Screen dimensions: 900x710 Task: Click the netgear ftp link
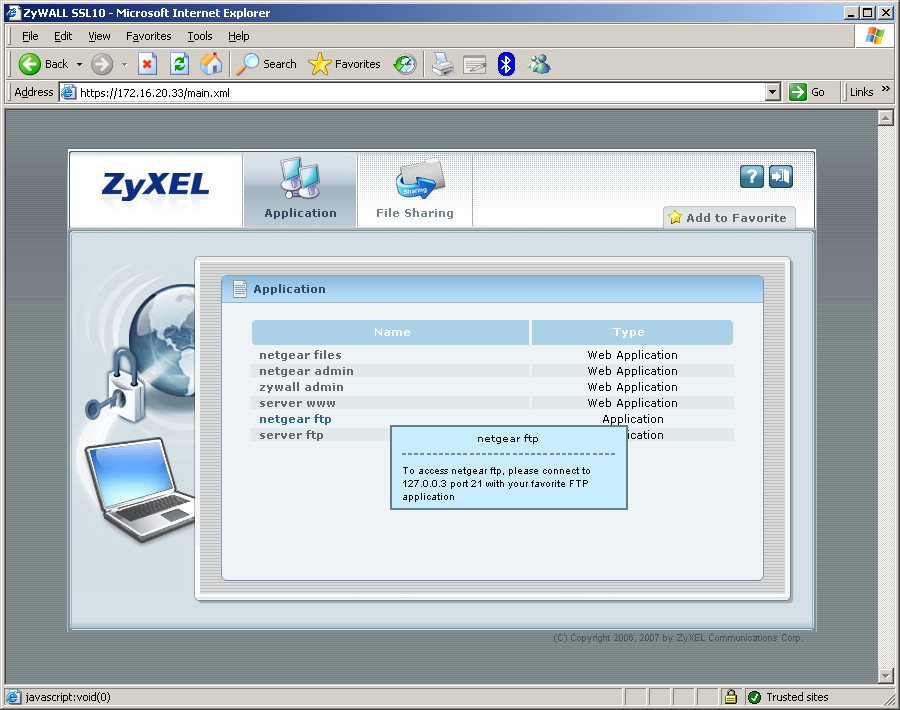pyautogui.click(x=295, y=419)
